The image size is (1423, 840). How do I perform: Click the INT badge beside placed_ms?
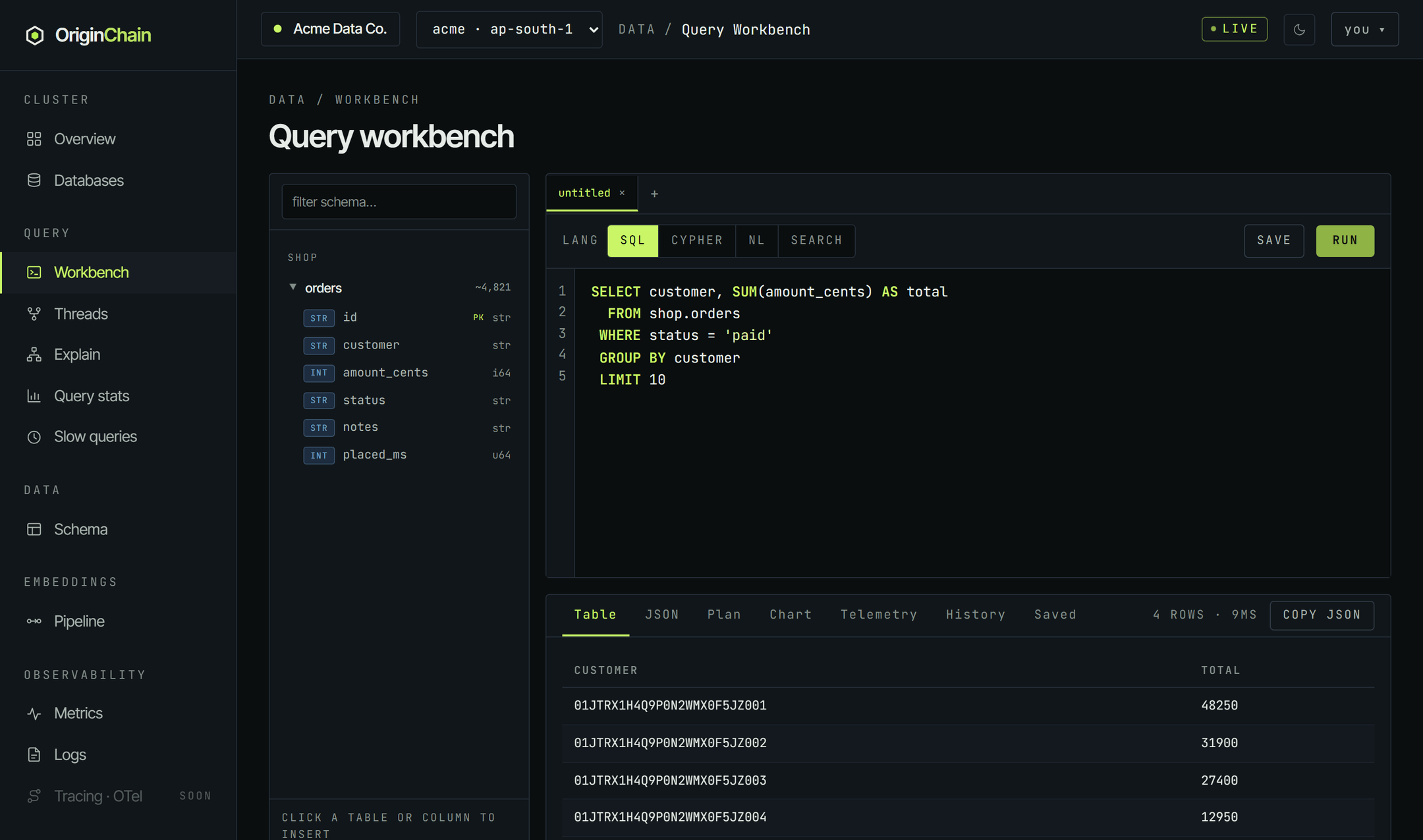pyautogui.click(x=319, y=455)
